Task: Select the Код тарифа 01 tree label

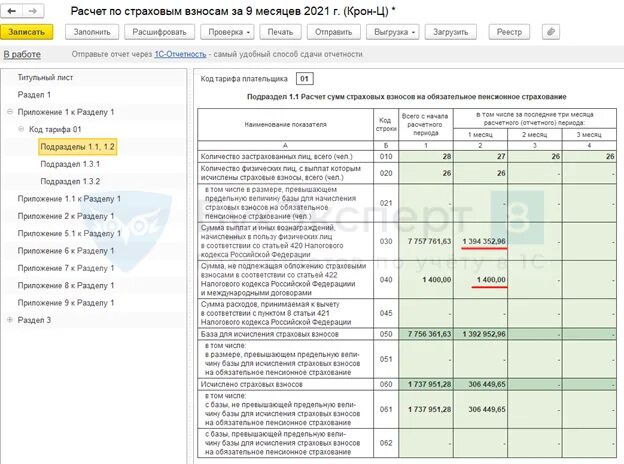Action: (55, 129)
